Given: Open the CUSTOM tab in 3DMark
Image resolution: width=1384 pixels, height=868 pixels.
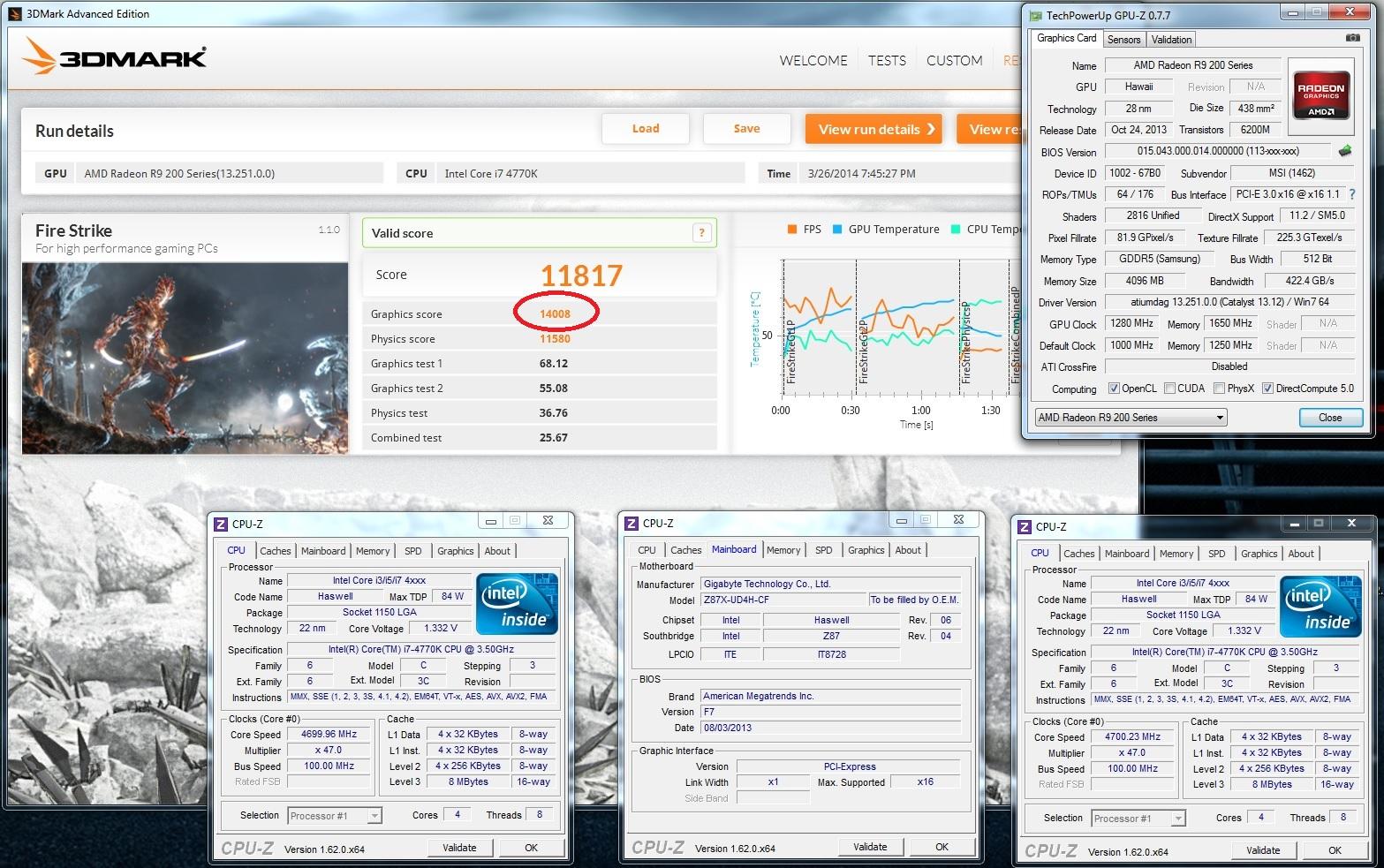Looking at the screenshot, I should 954,60.
